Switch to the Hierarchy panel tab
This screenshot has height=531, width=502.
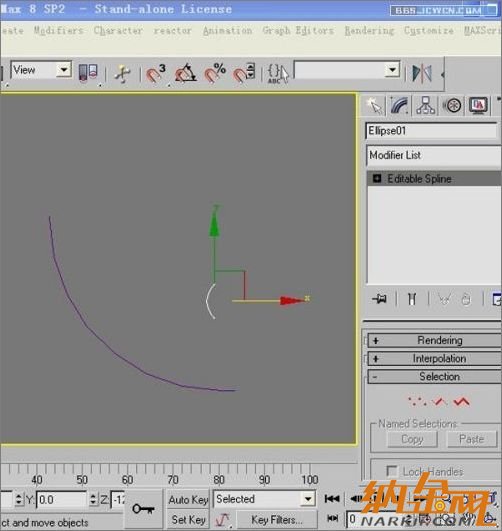[426, 105]
